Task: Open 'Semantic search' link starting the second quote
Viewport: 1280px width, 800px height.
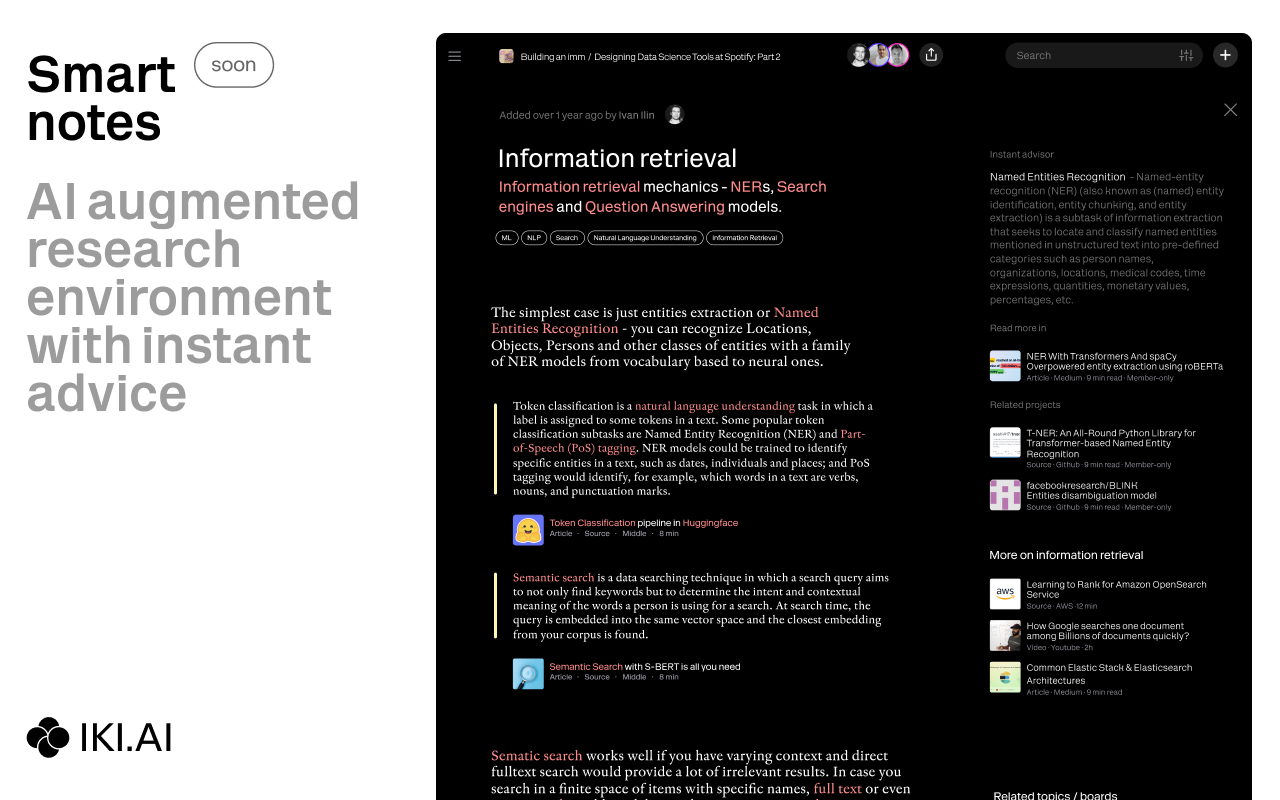Action: pyautogui.click(x=554, y=577)
